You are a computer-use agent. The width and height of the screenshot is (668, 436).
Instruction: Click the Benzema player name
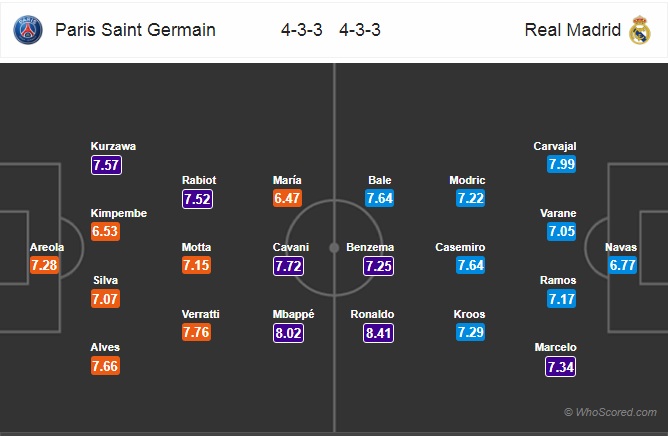[x=370, y=247]
